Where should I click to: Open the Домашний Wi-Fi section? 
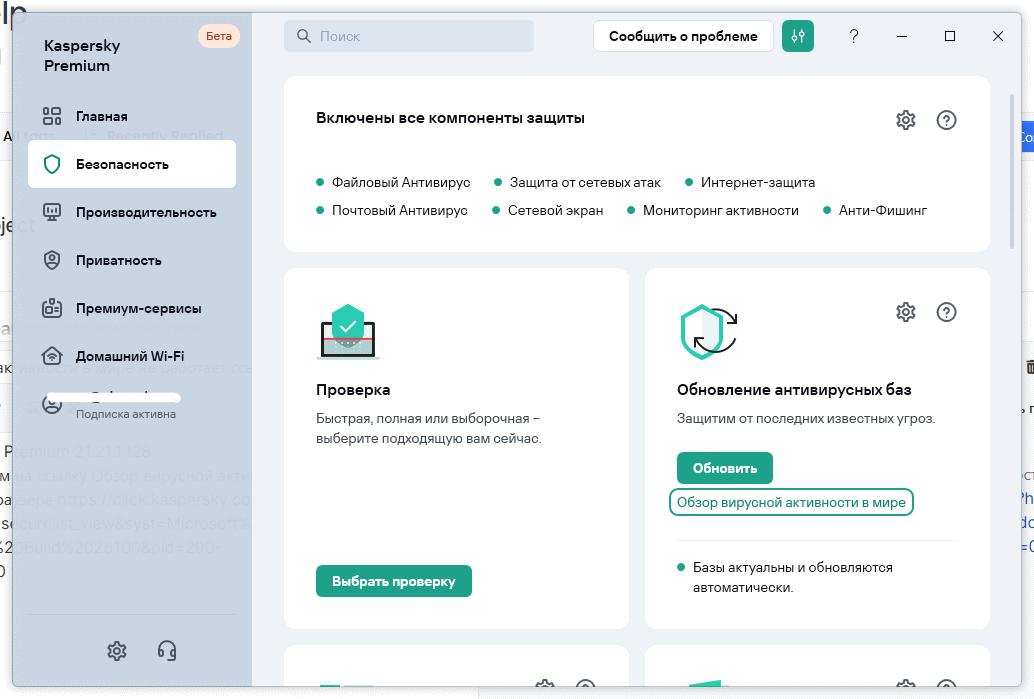[132, 356]
